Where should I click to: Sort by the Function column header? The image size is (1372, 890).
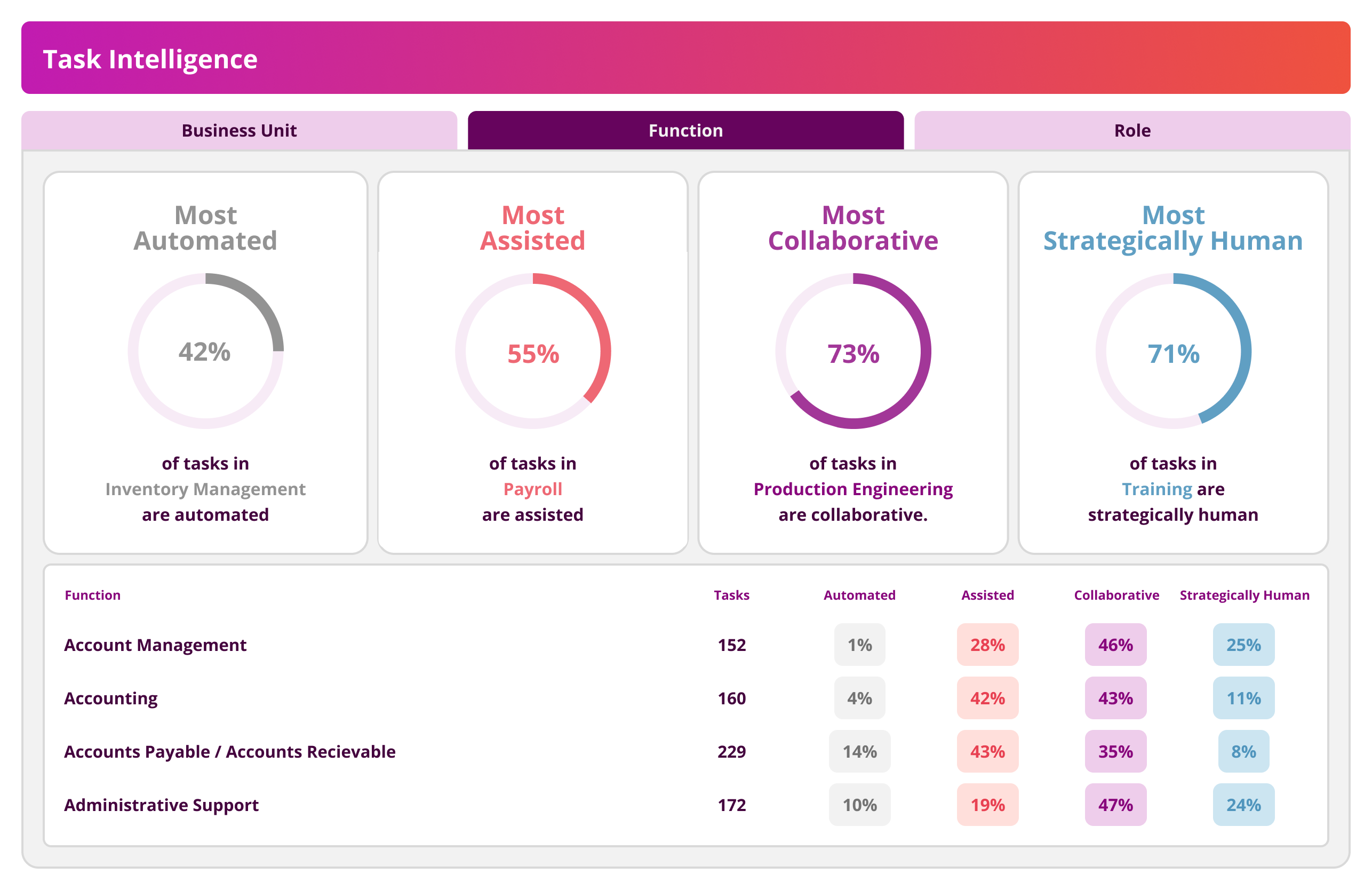pos(93,595)
